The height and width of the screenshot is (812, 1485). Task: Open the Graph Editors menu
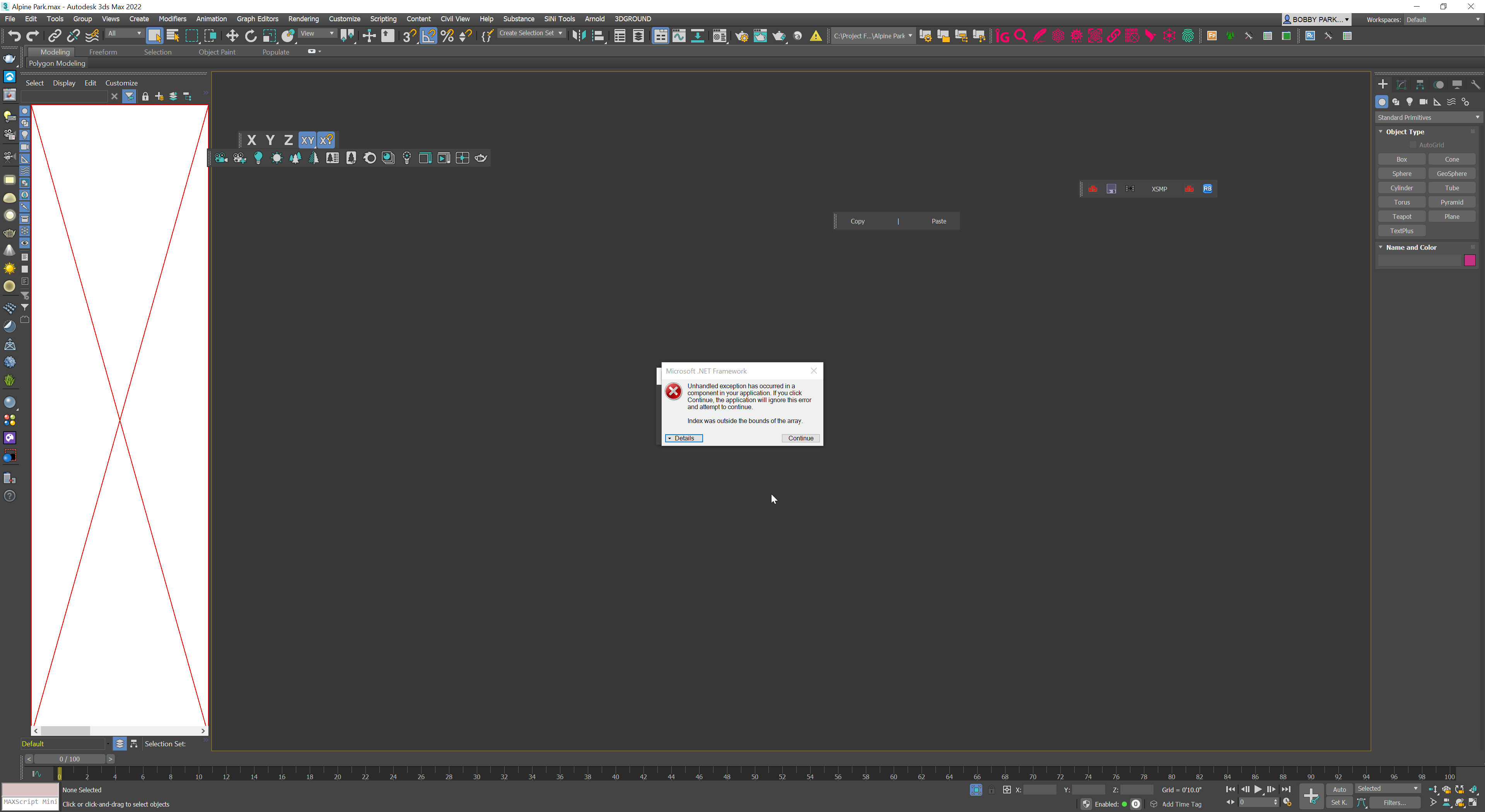(x=257, y=19)
